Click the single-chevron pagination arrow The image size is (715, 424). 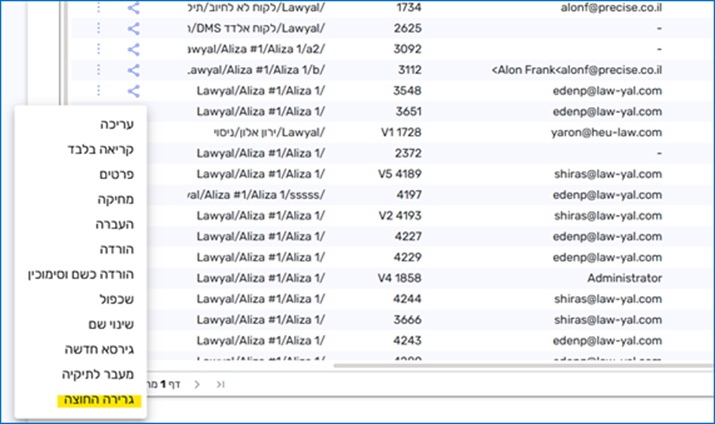point(197,384)
